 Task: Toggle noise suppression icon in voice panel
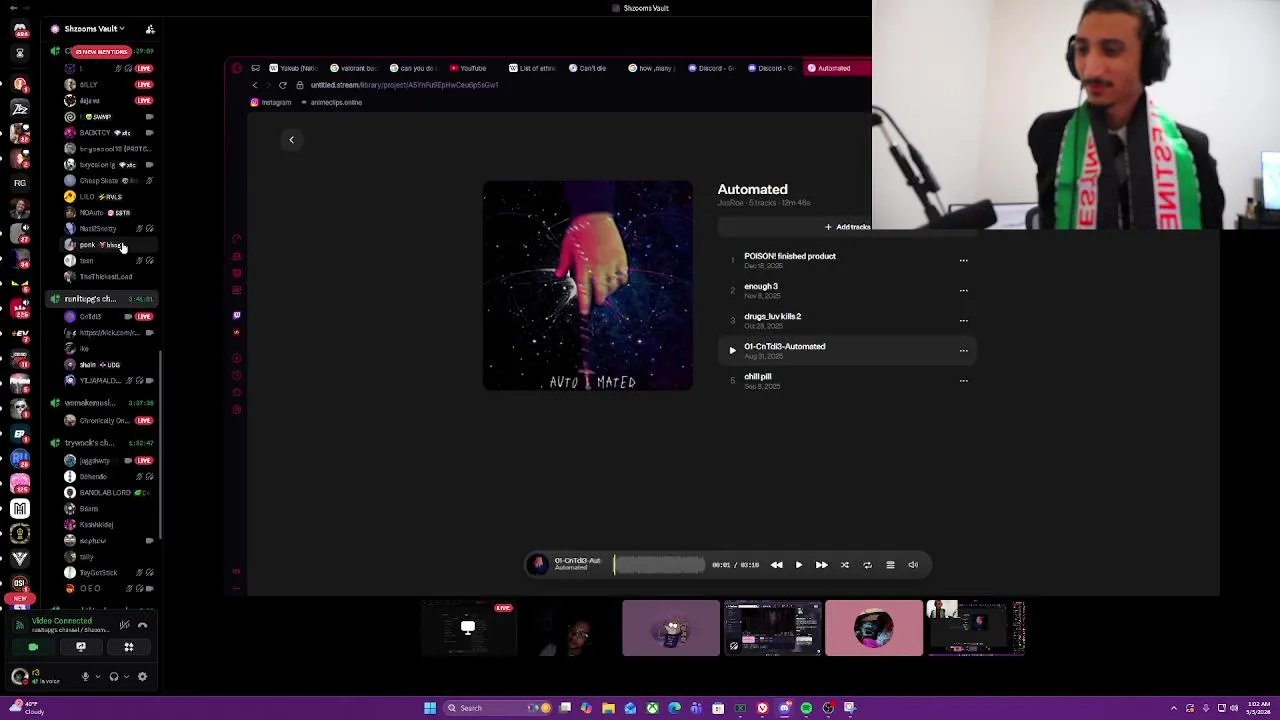(x=124, y=625)
